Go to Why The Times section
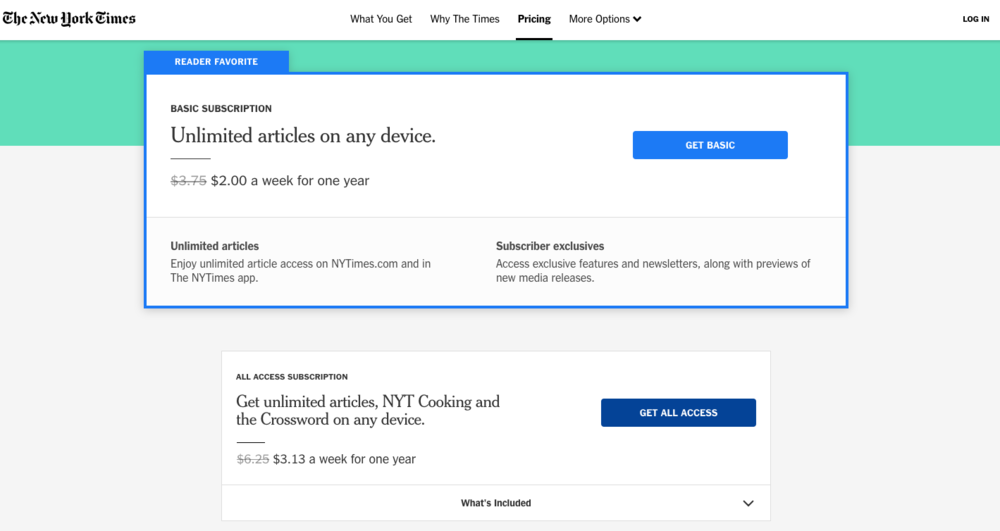Viewport: 1000px width, 531px height. (464, 19)
